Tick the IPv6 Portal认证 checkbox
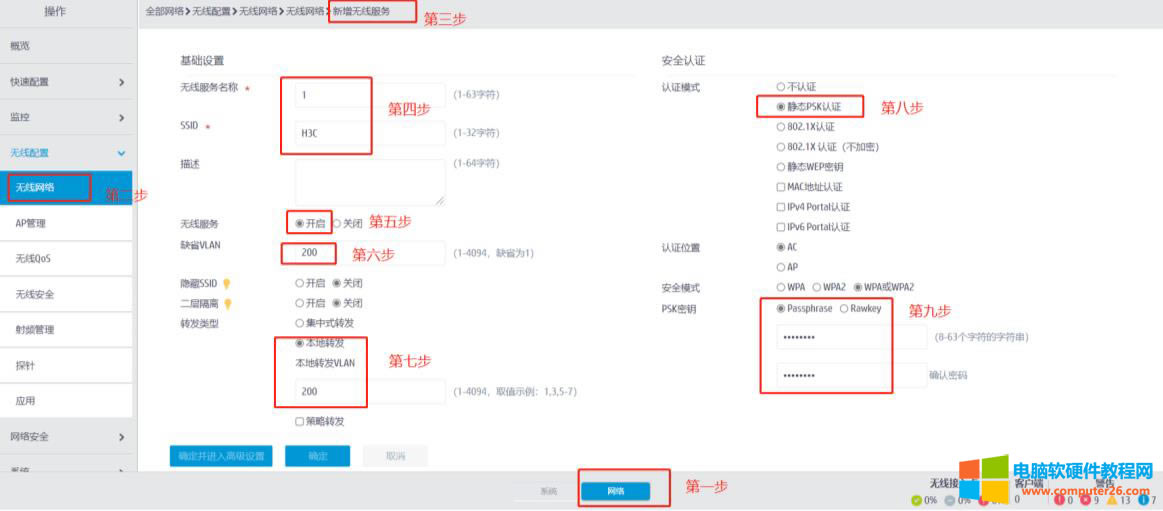The image size is (1163, 511). [780, 227]
